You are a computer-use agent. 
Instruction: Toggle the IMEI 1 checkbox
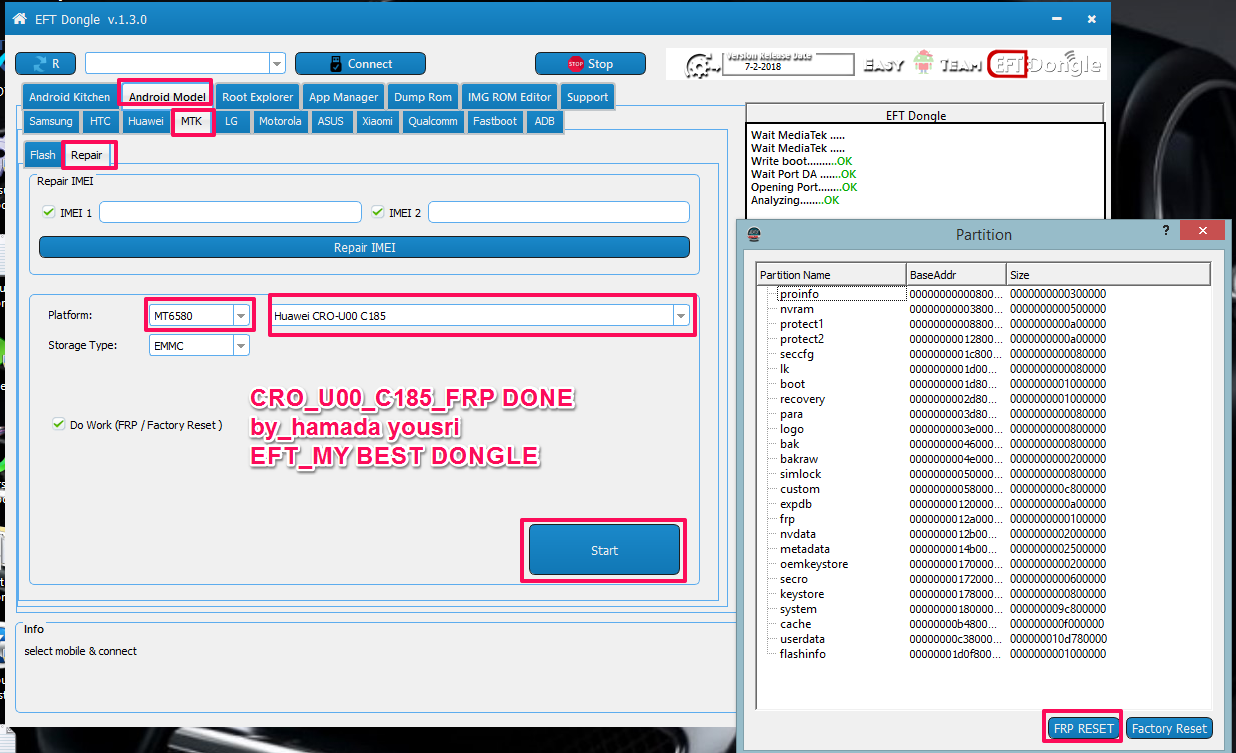[48, 212]
